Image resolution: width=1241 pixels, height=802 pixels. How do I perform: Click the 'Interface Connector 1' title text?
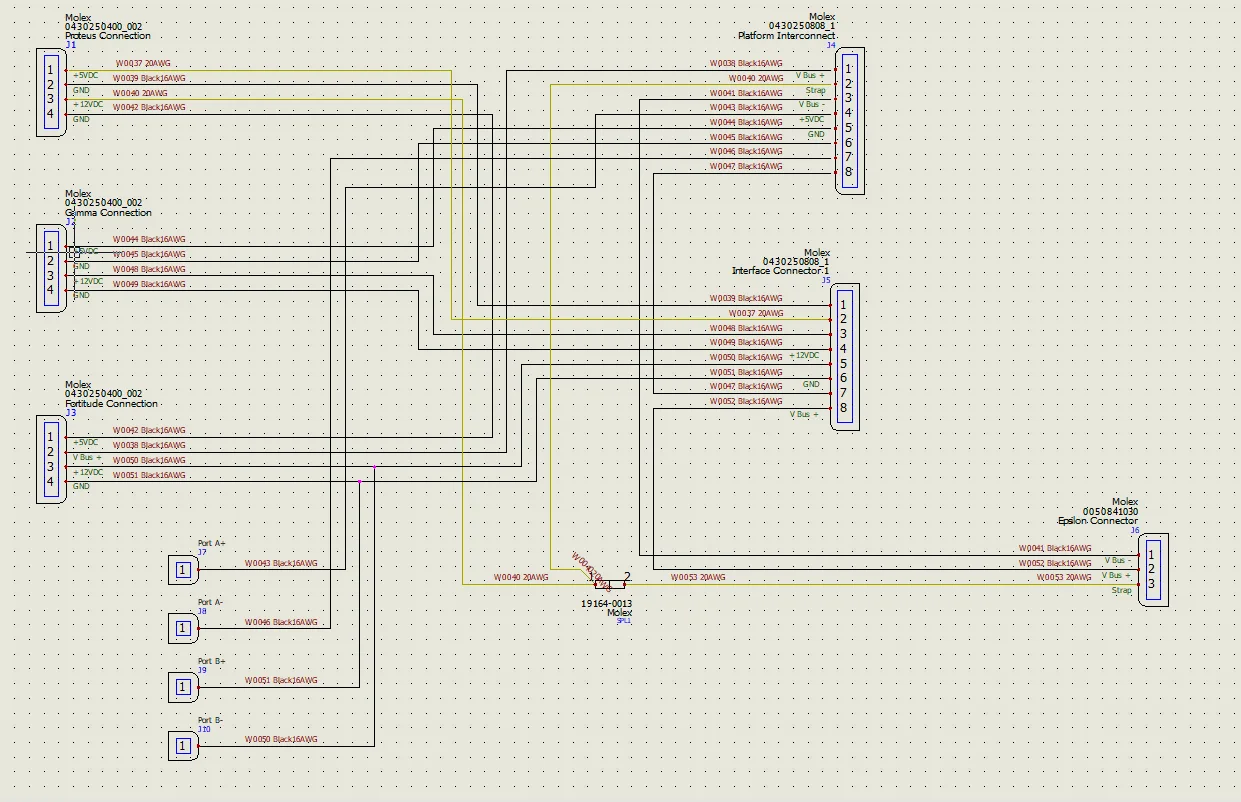781,271
